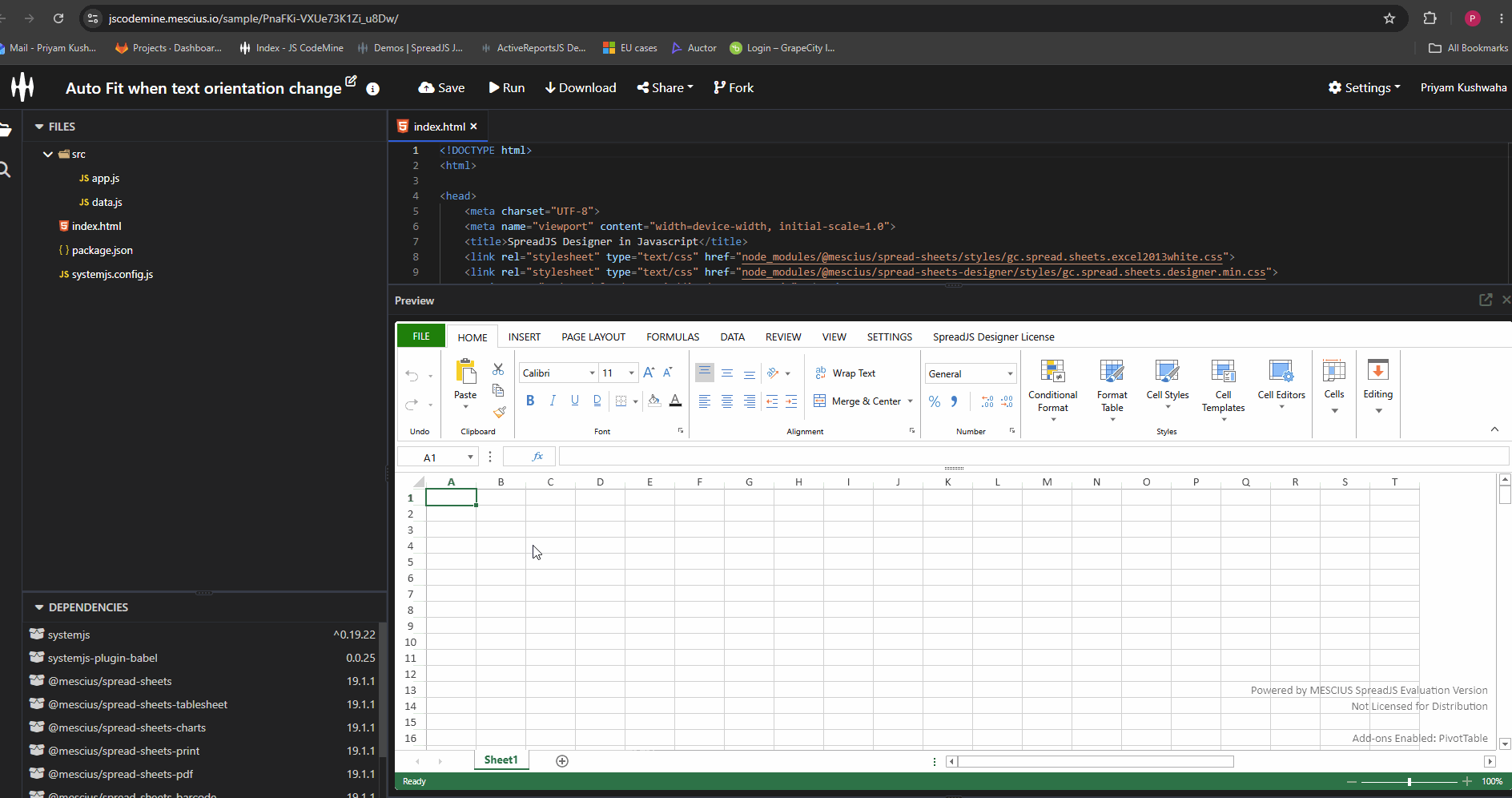Toggle middle vertical alignment
1512x798 pixels.
coord(727,373)
